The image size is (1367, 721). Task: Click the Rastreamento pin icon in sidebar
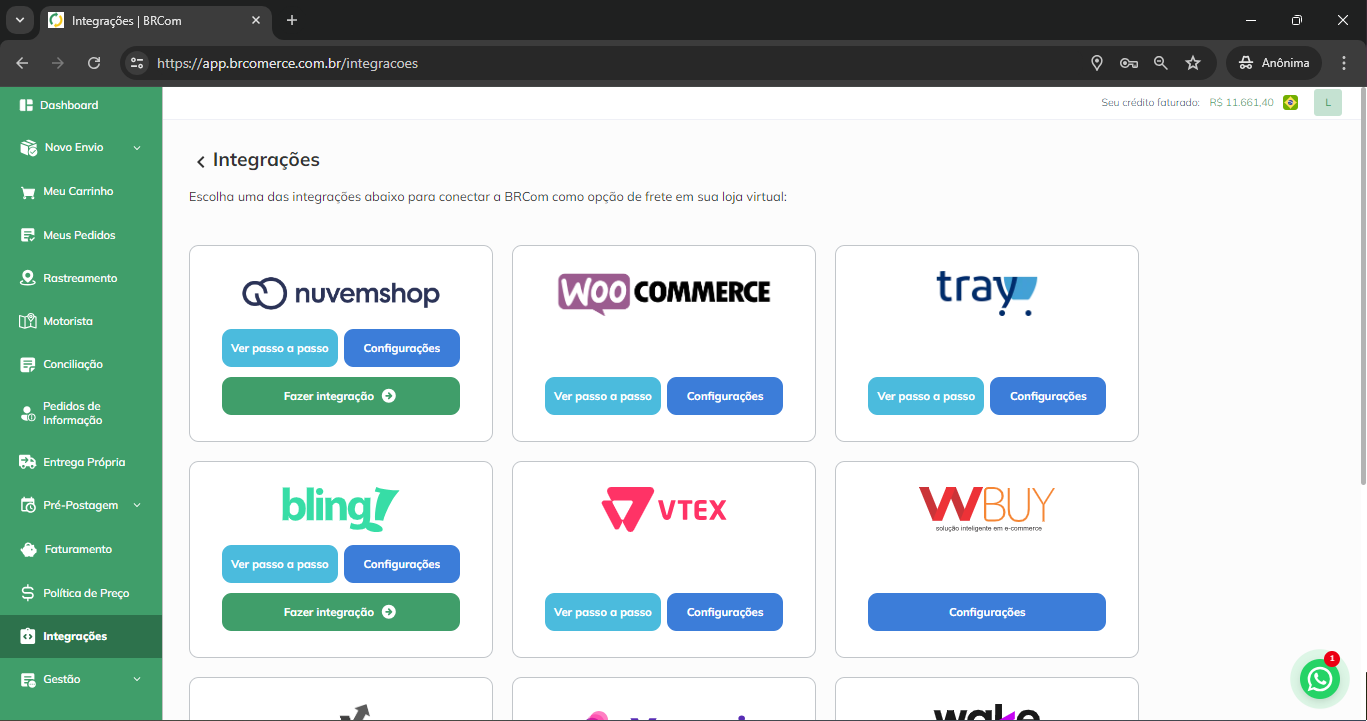(28, 278)
